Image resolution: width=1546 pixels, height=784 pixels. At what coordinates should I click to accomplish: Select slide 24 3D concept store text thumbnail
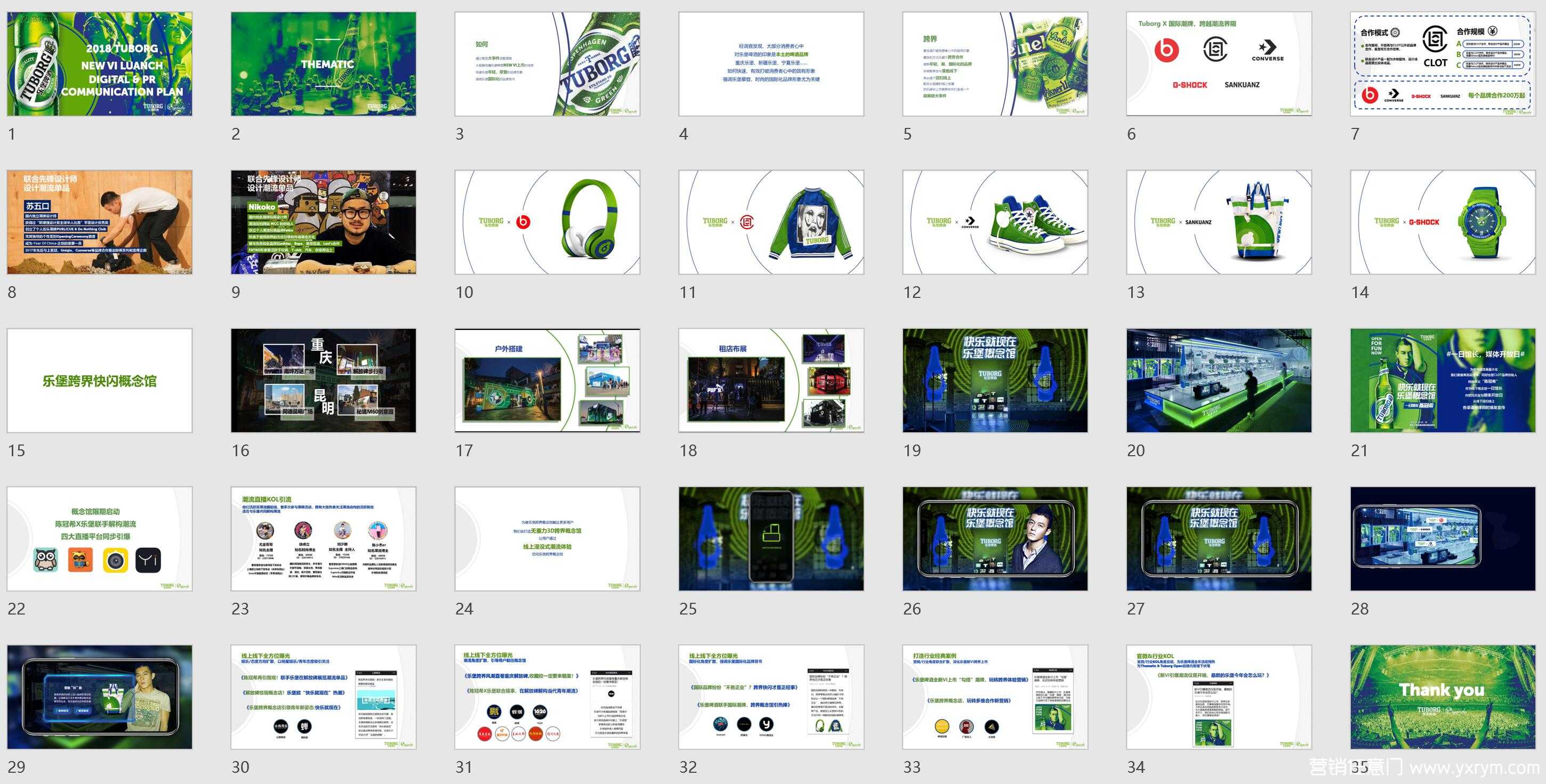[547, 539]
